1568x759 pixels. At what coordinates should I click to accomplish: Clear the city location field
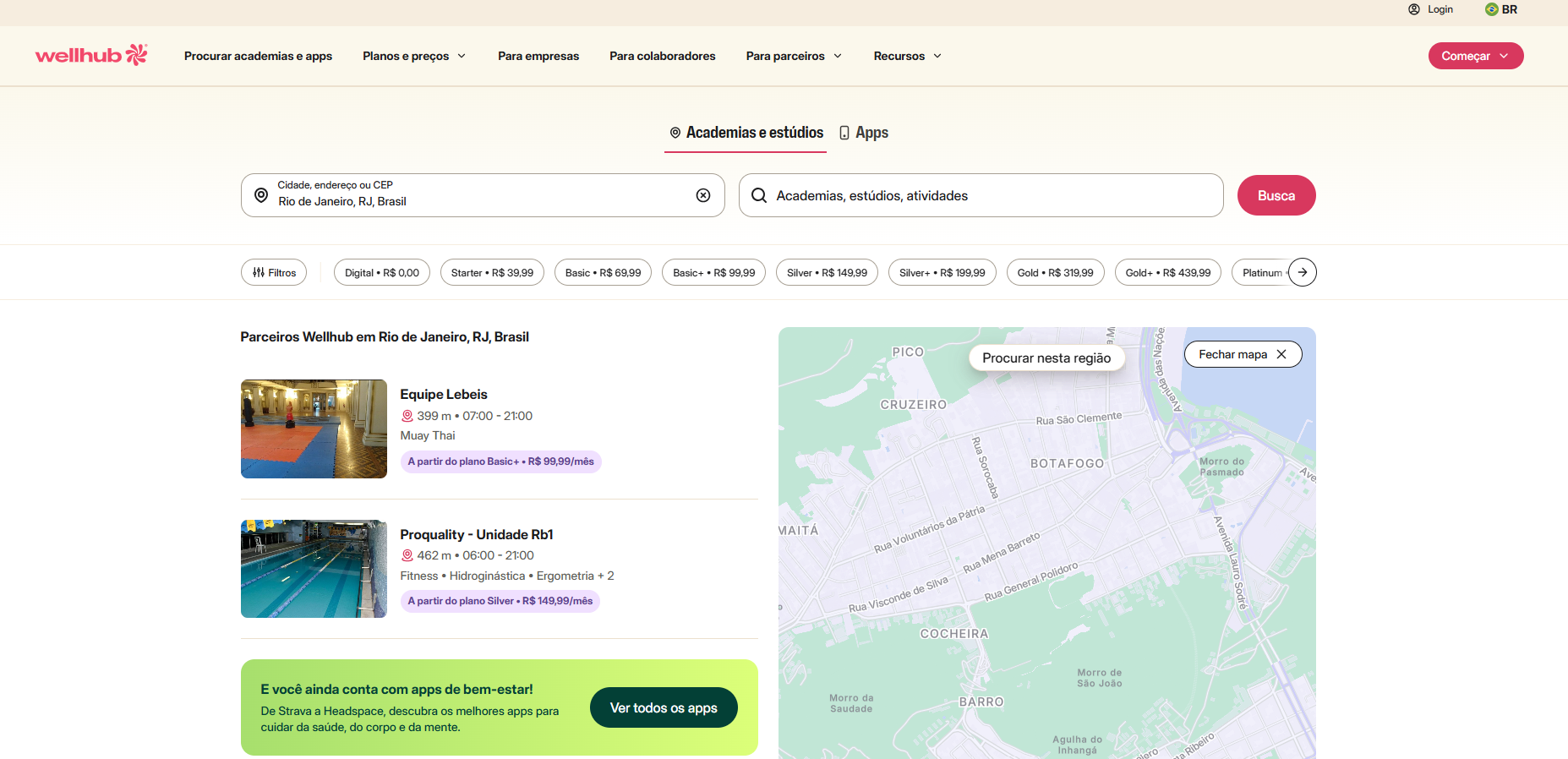pos(702,195)
